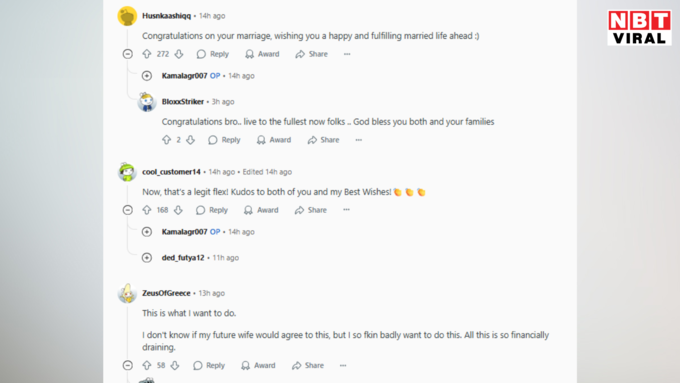Upvote ZeusOfGreece's comment with 58 votes

[x=147, y=365]
